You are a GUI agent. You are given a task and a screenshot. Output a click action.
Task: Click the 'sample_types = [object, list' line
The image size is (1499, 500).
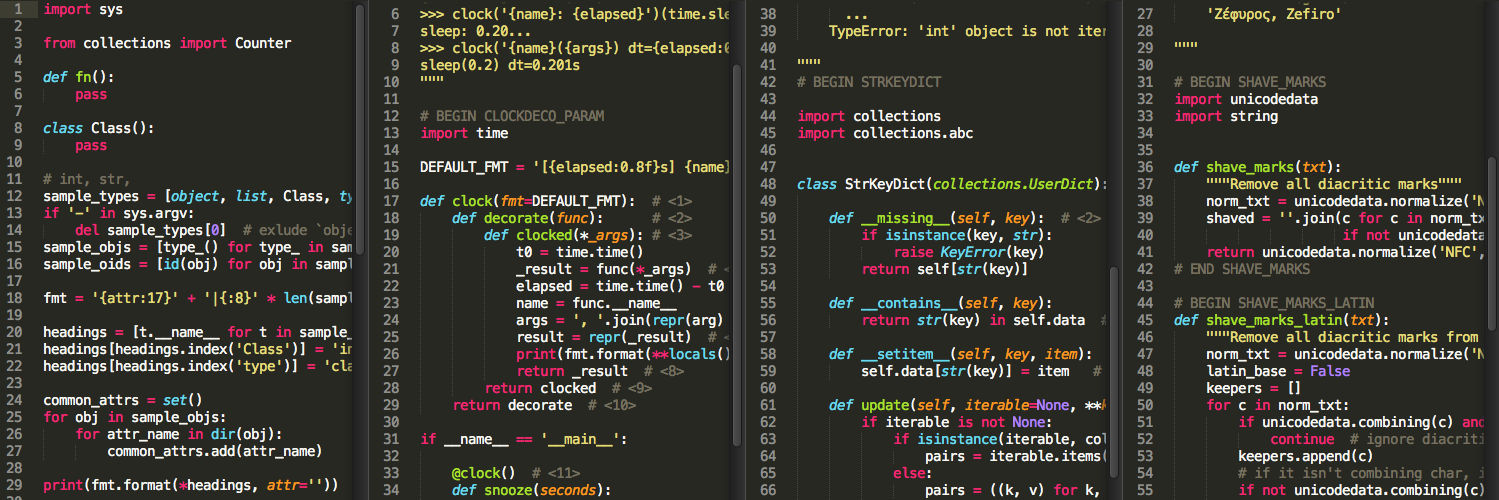coord(197,197)
